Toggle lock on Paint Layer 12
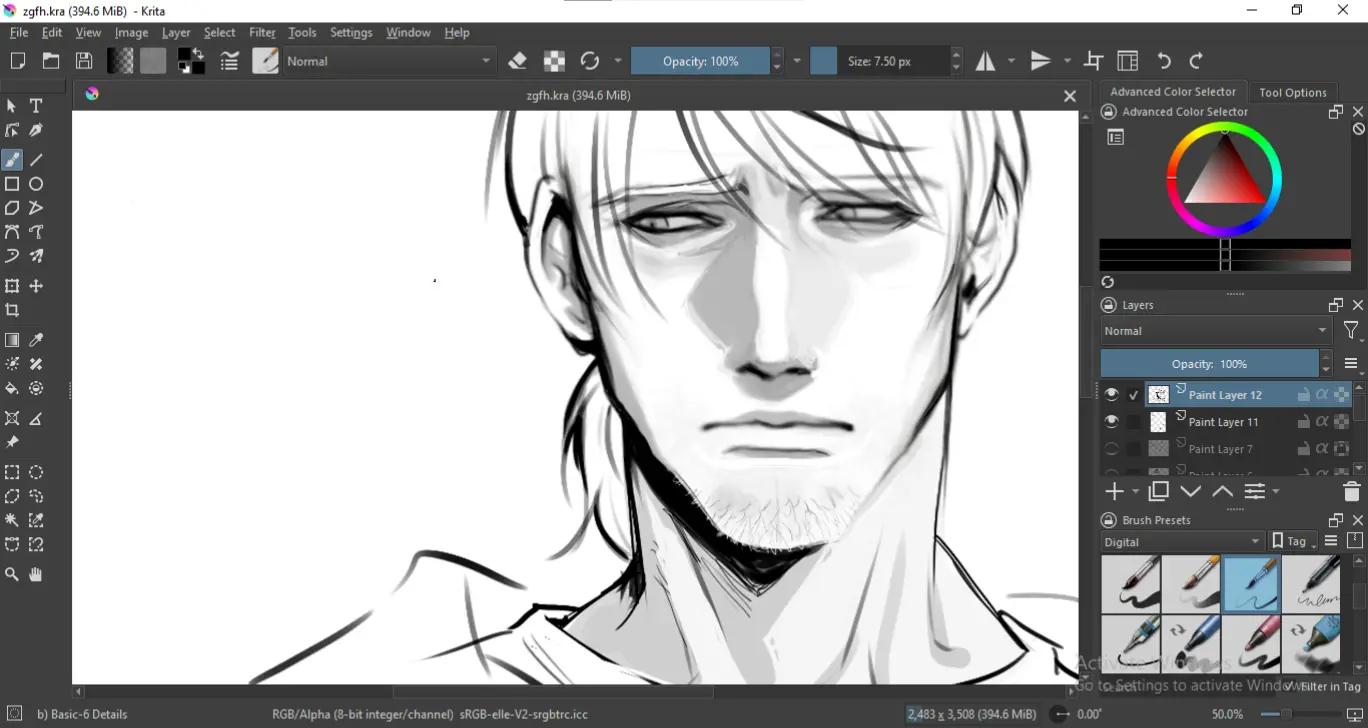The height and width of the screenshot is (728, 1368). pyautogui.click(x=1303, y=395)
